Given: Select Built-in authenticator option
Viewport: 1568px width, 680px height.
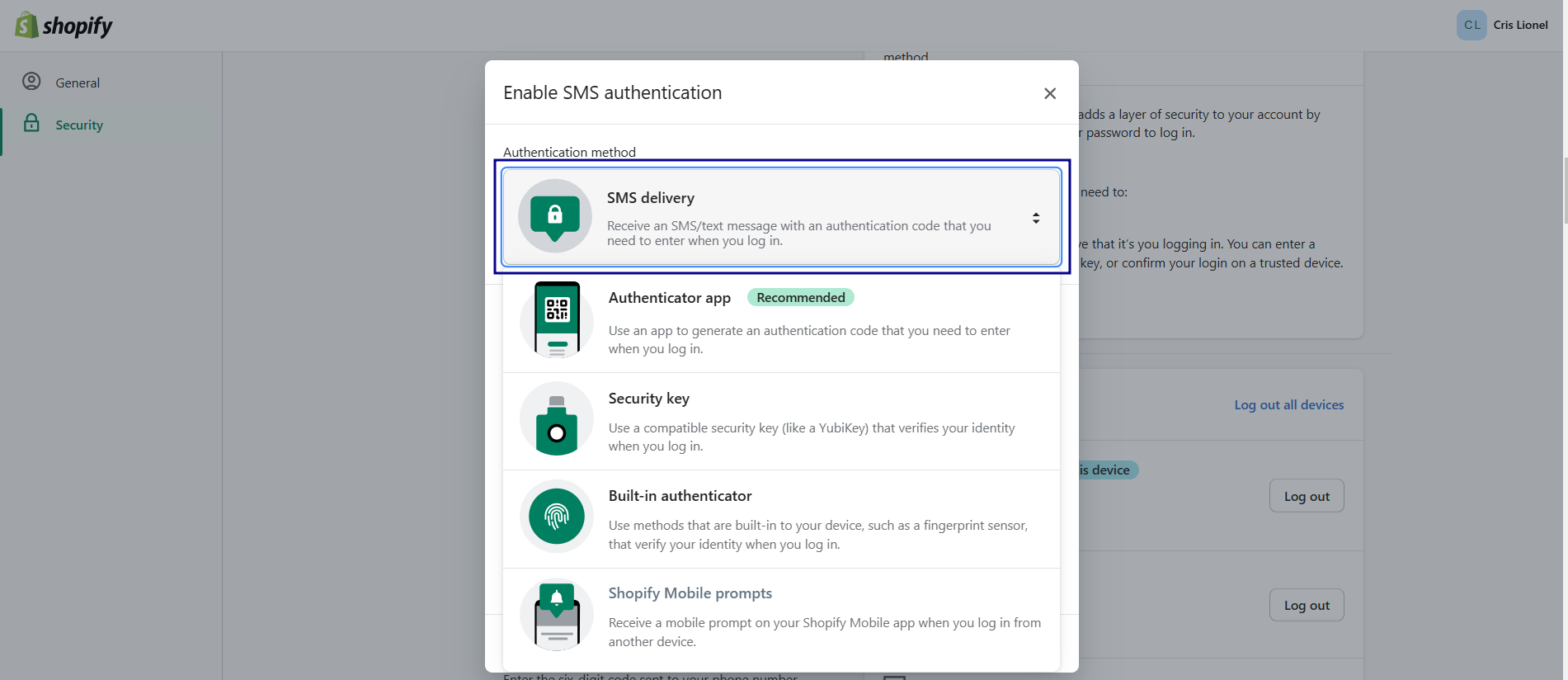Looking at the screenshot, I should click(781, 519).
